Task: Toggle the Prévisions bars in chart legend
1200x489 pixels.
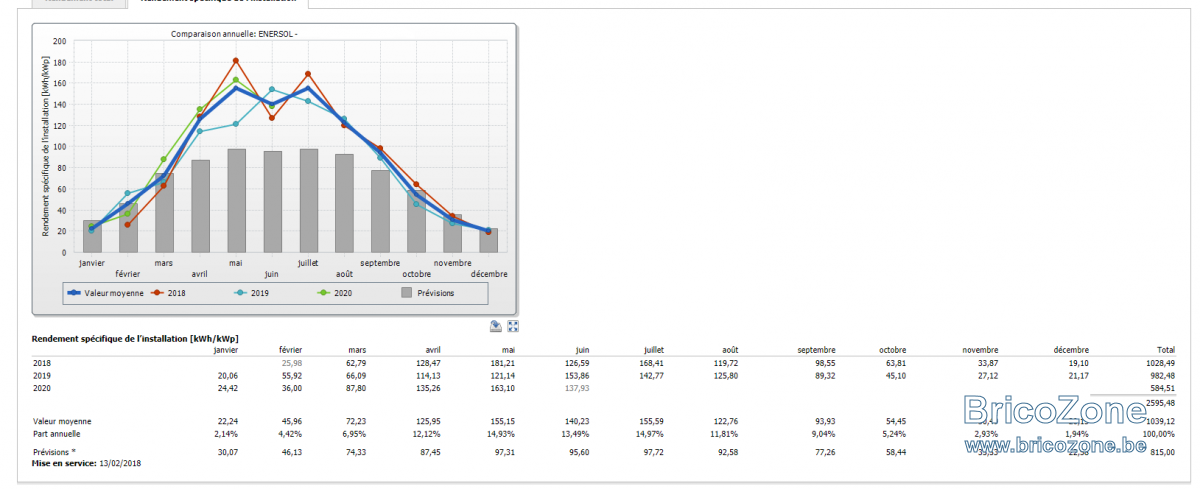Action: pos(427,293)
